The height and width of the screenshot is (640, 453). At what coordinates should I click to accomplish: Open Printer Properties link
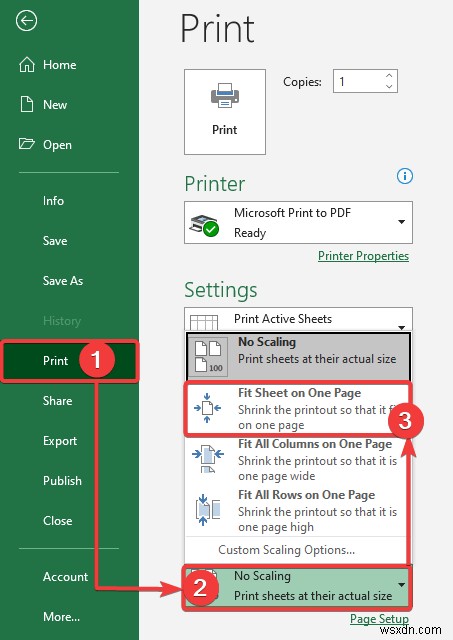point(363,256)
